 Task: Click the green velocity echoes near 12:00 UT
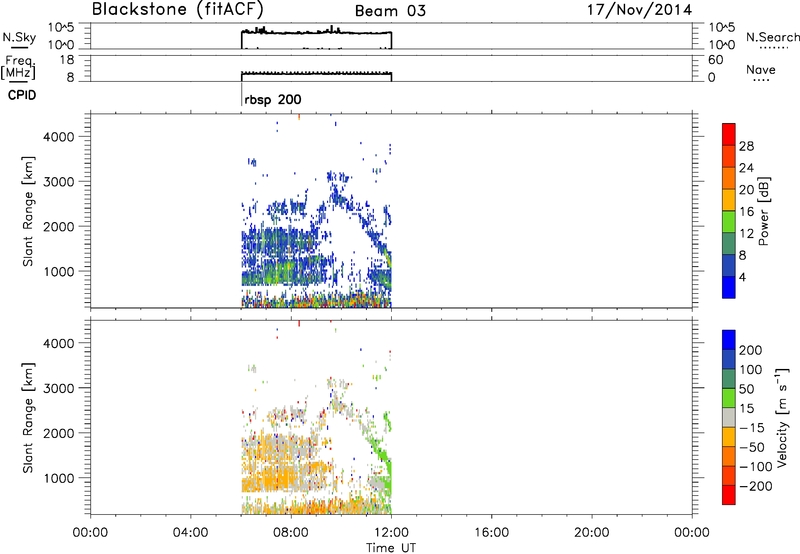(x=388, y=469)
